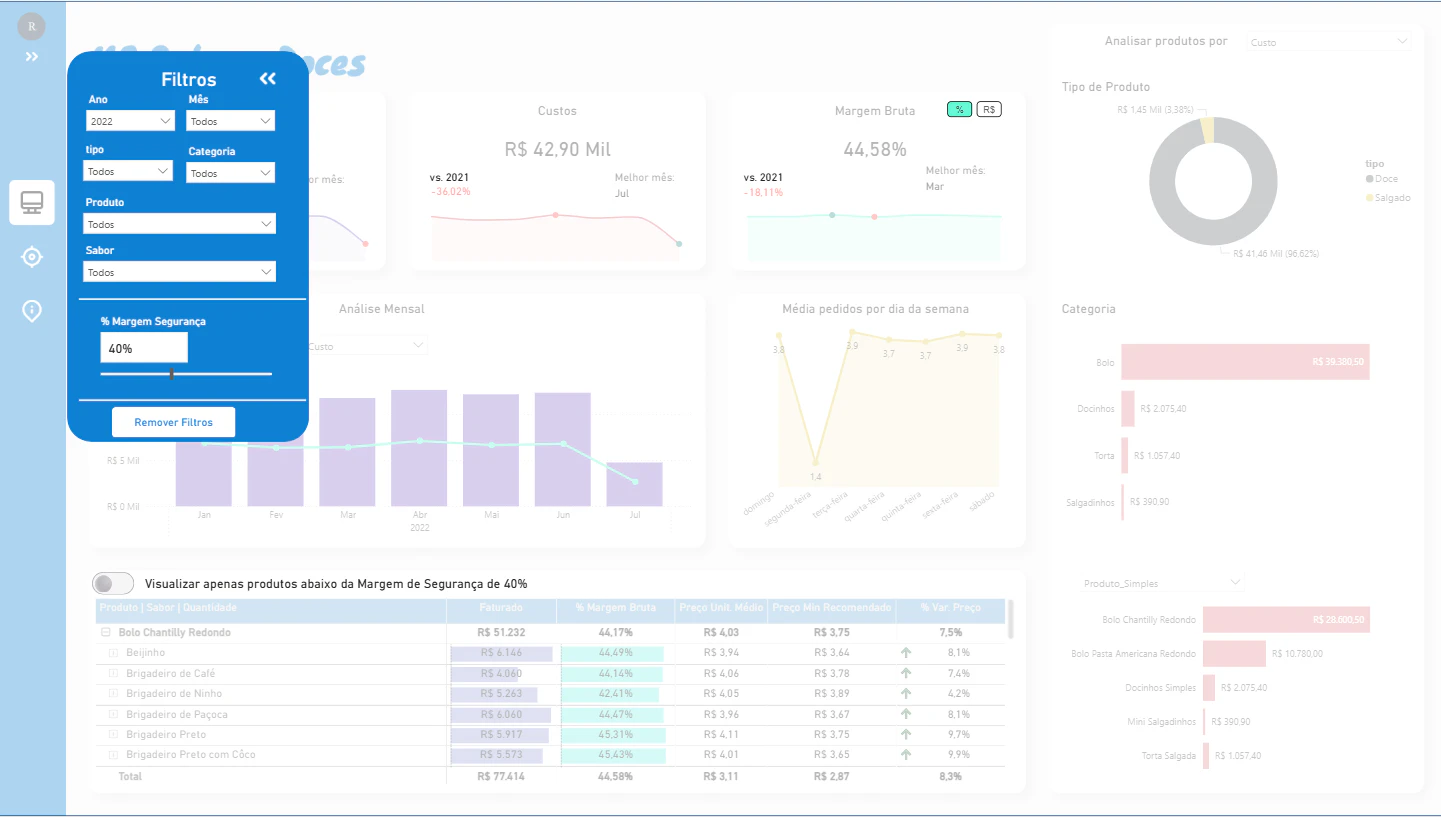This screenshot has height=817, width=1441.
Task: Click the table vertical scrollbar
Action: [x=1011, y=619]
